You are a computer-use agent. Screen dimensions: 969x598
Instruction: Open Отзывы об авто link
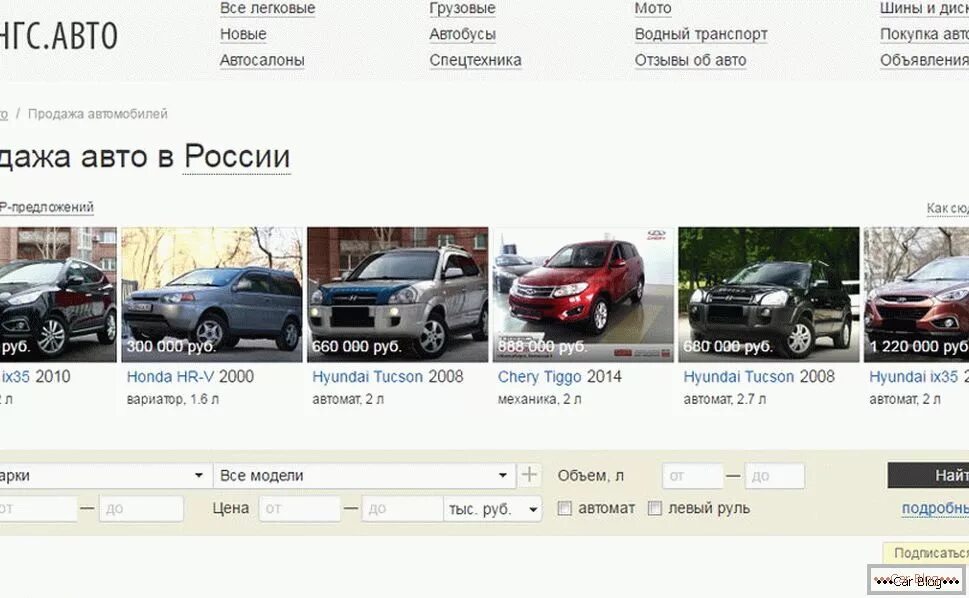690,61
